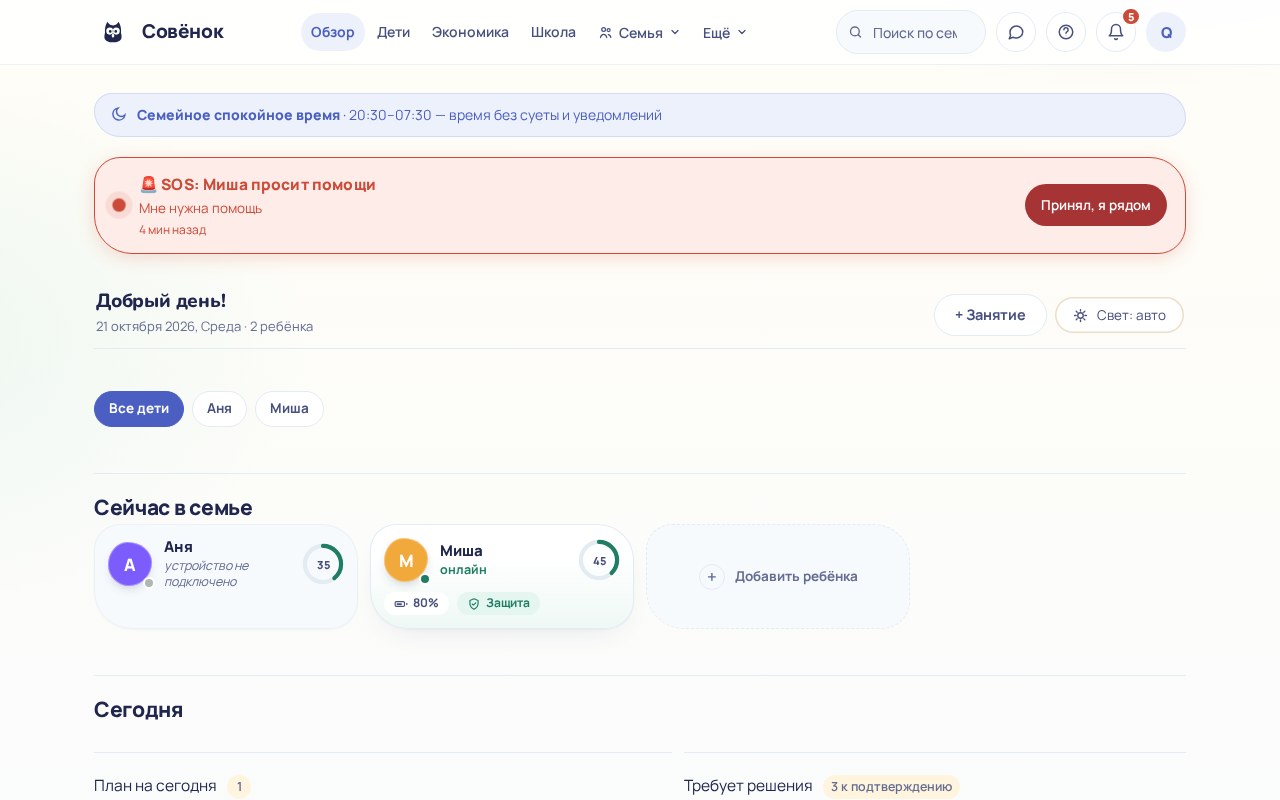The height and width of the screenshot is (800, 1280).
Task: Click Миша's онлайн status text
Action: click(463, 570)
